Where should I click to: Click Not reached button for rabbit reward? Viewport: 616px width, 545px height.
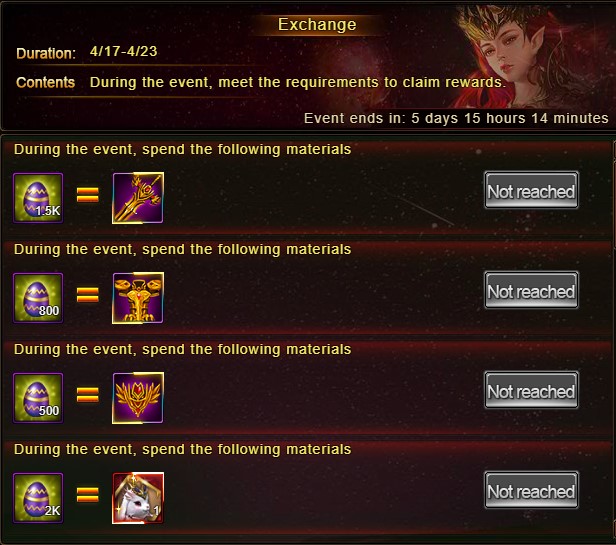tap(531, 490)
